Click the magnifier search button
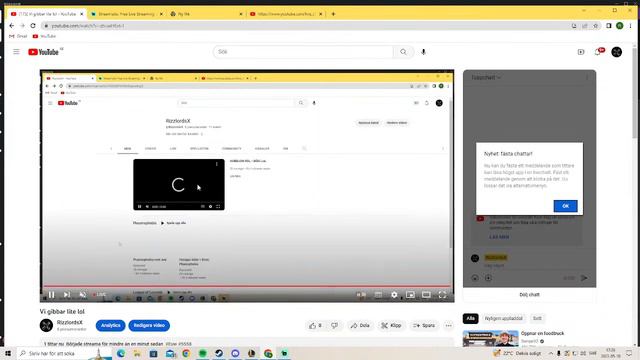 point(403,52)
